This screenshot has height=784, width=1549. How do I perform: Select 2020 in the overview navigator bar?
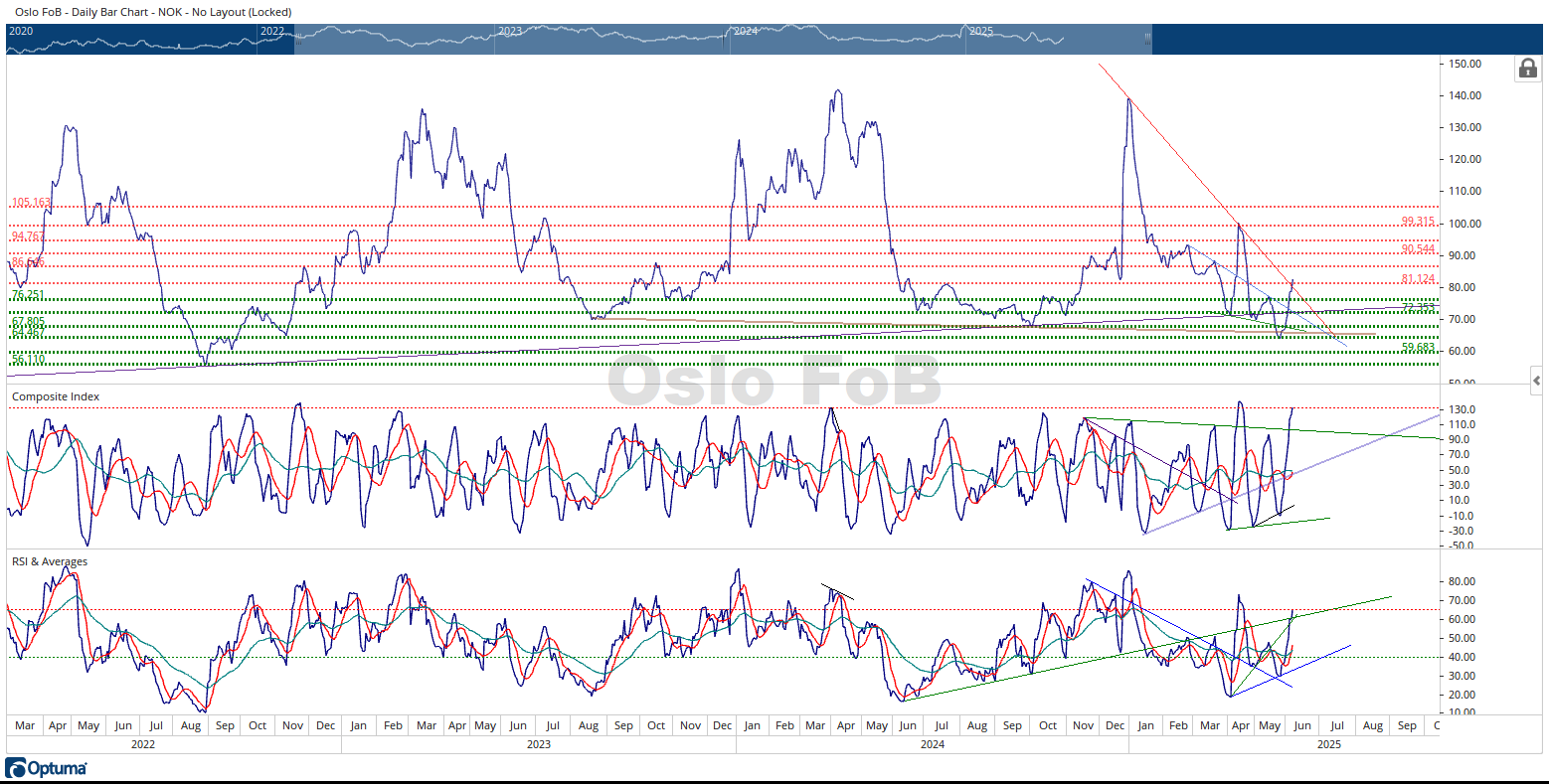pyautogui.click(x=21, y=31)
